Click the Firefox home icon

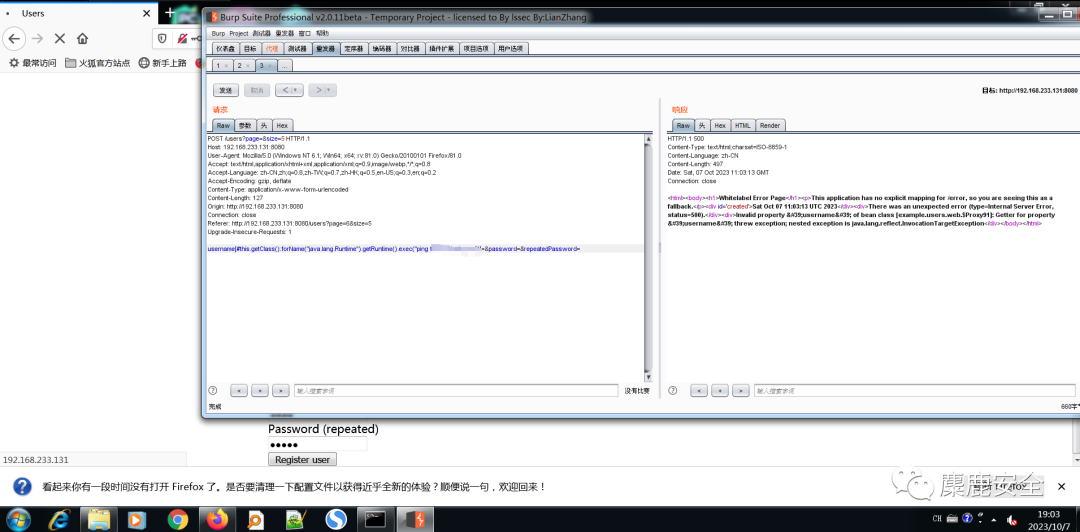(82, 38)
